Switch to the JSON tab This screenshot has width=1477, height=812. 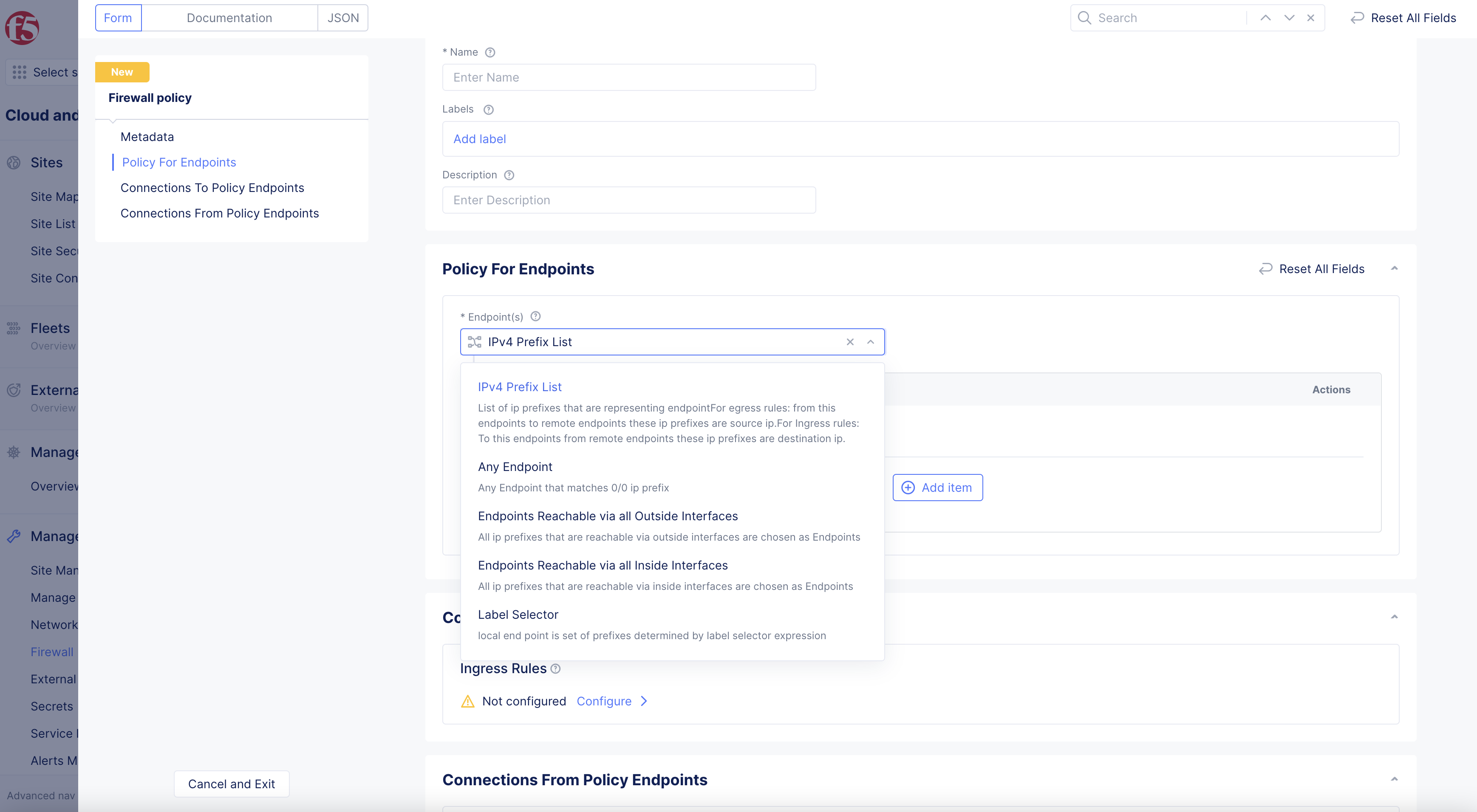point(343,18)
